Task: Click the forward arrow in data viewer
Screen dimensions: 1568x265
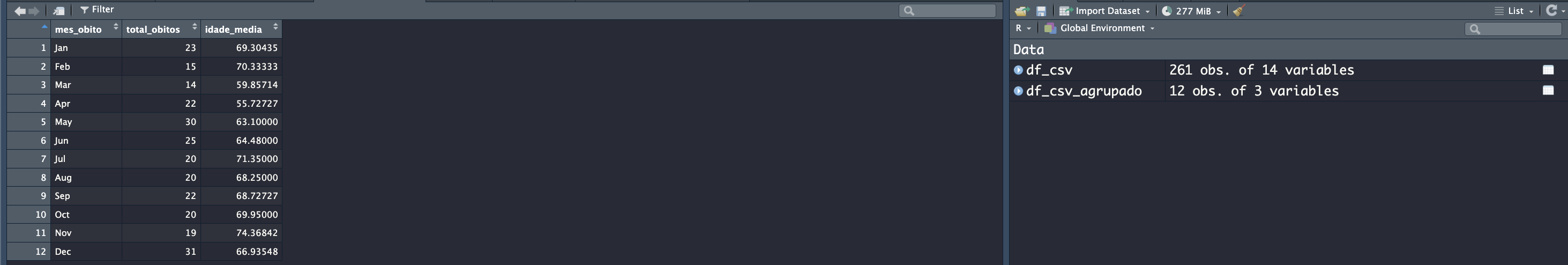Action: click(x=34, y=11)
